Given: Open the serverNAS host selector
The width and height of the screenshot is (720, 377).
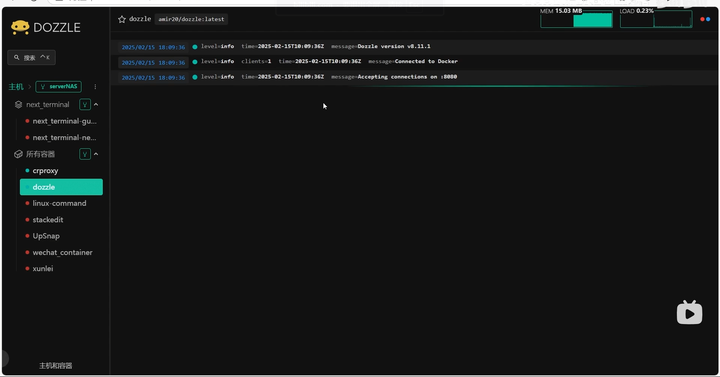Looking at the screenshot, I should point(59,86).
